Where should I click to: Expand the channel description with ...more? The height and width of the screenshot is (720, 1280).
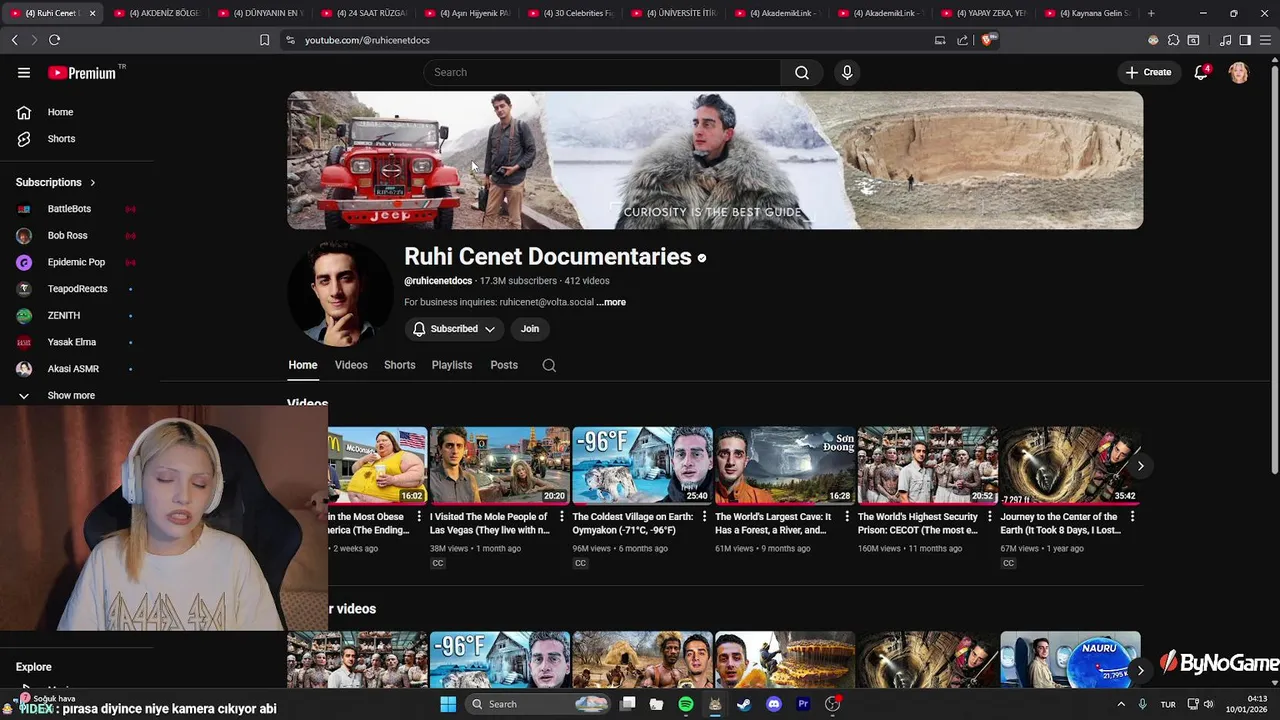(611, 302)
